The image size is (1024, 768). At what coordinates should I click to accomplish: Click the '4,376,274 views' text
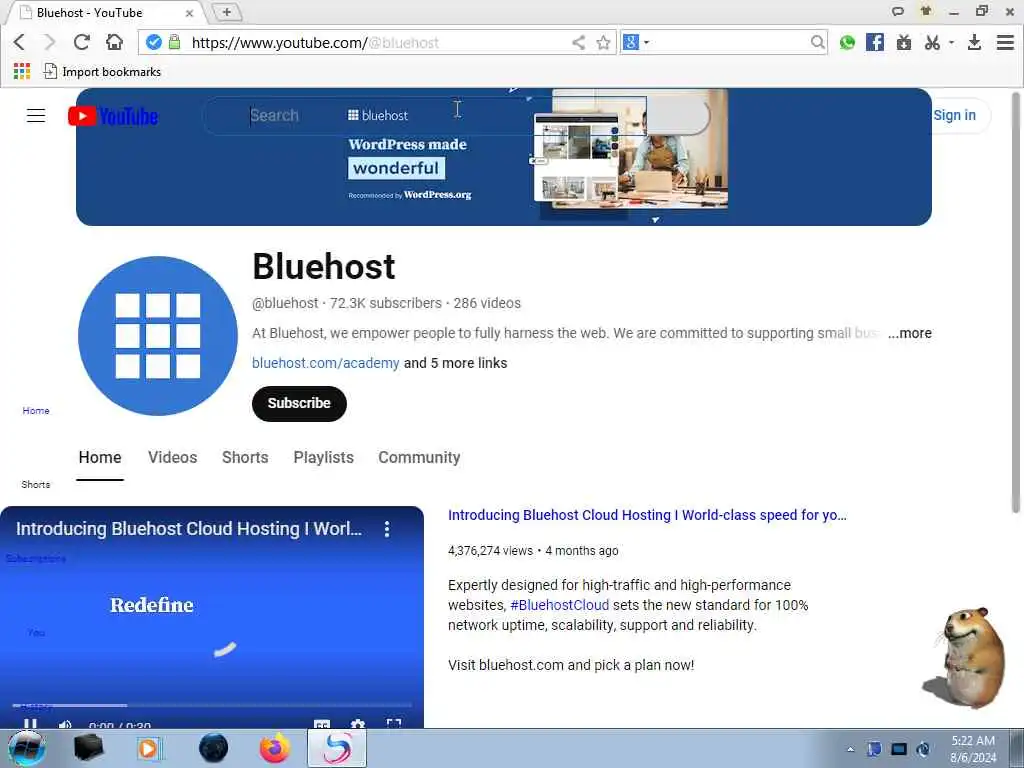(x=490, y=551)
